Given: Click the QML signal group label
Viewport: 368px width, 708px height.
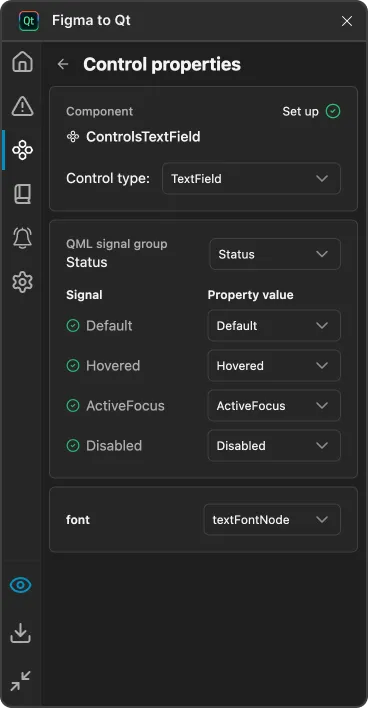Looking at the screenshot, I should point(117,244).
